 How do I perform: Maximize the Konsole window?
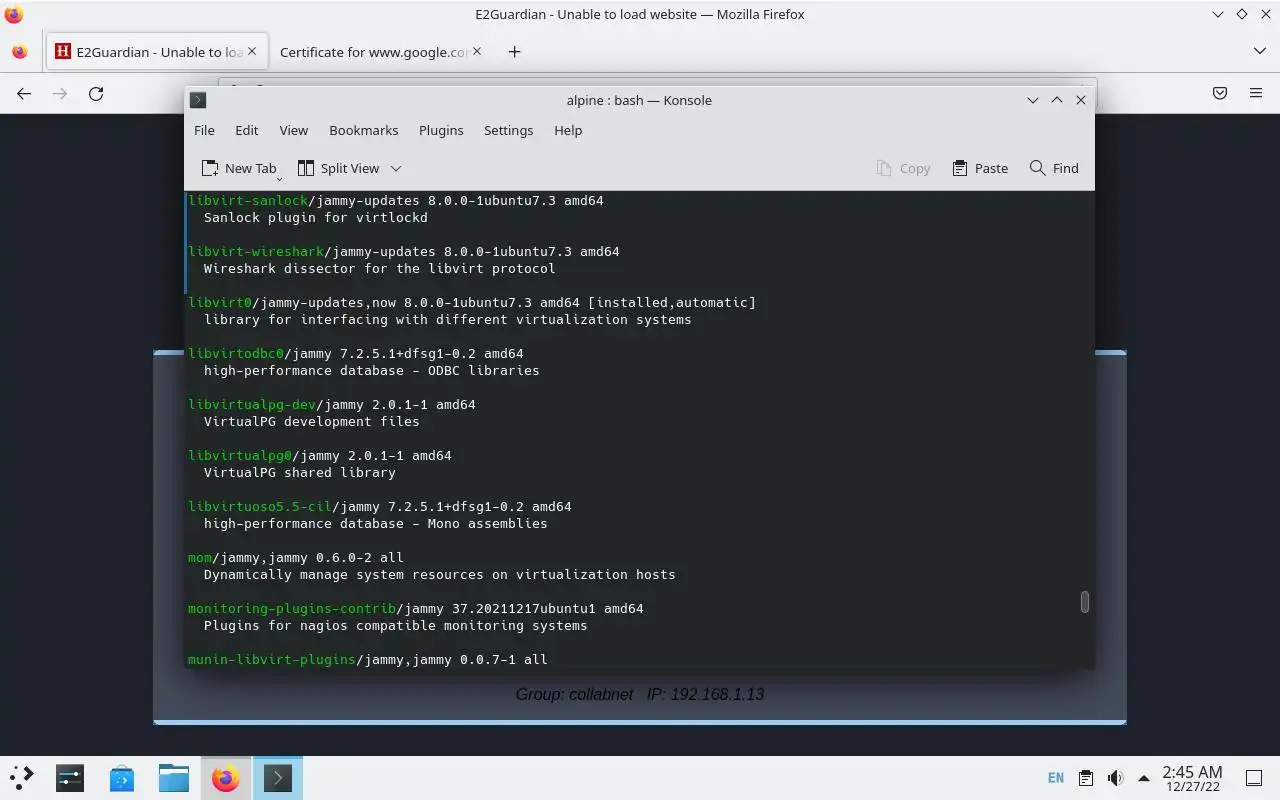tap(1057, 100)
